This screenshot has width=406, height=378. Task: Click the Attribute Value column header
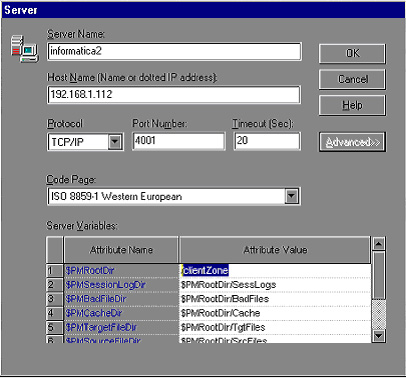pos(275,250)
